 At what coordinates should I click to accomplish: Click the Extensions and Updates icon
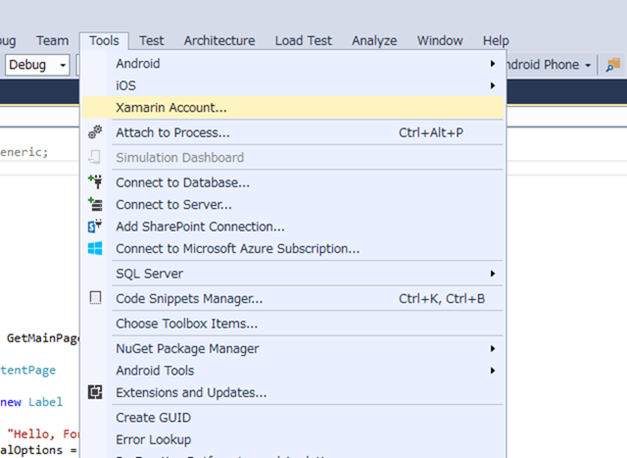click(x=95, y=392)
